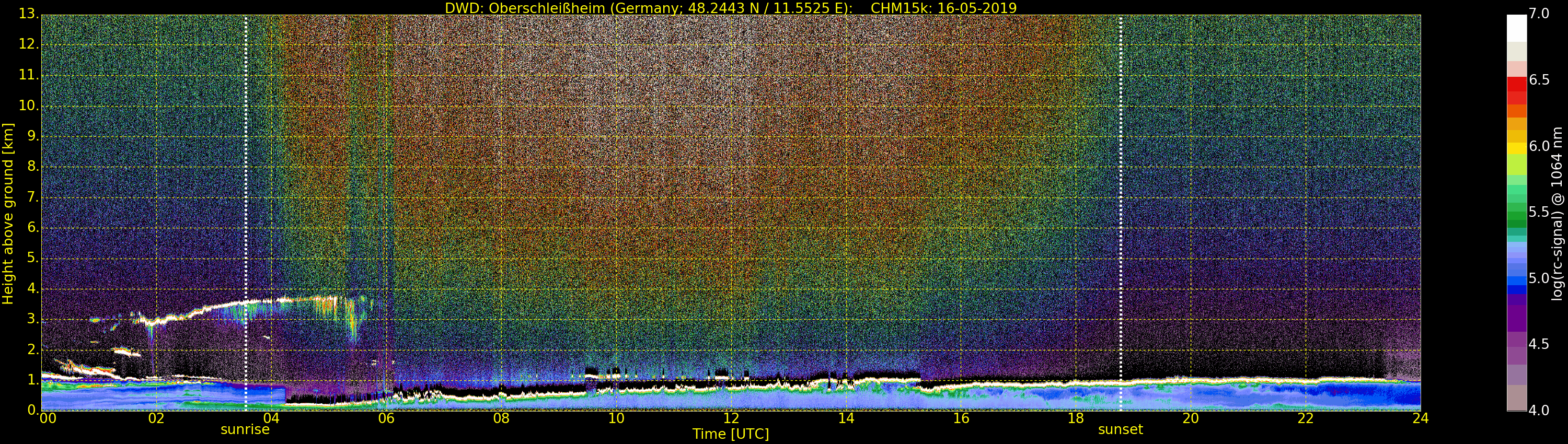Select the sunset label below the time axis
1568x444 pixels.
[1120, 429]
